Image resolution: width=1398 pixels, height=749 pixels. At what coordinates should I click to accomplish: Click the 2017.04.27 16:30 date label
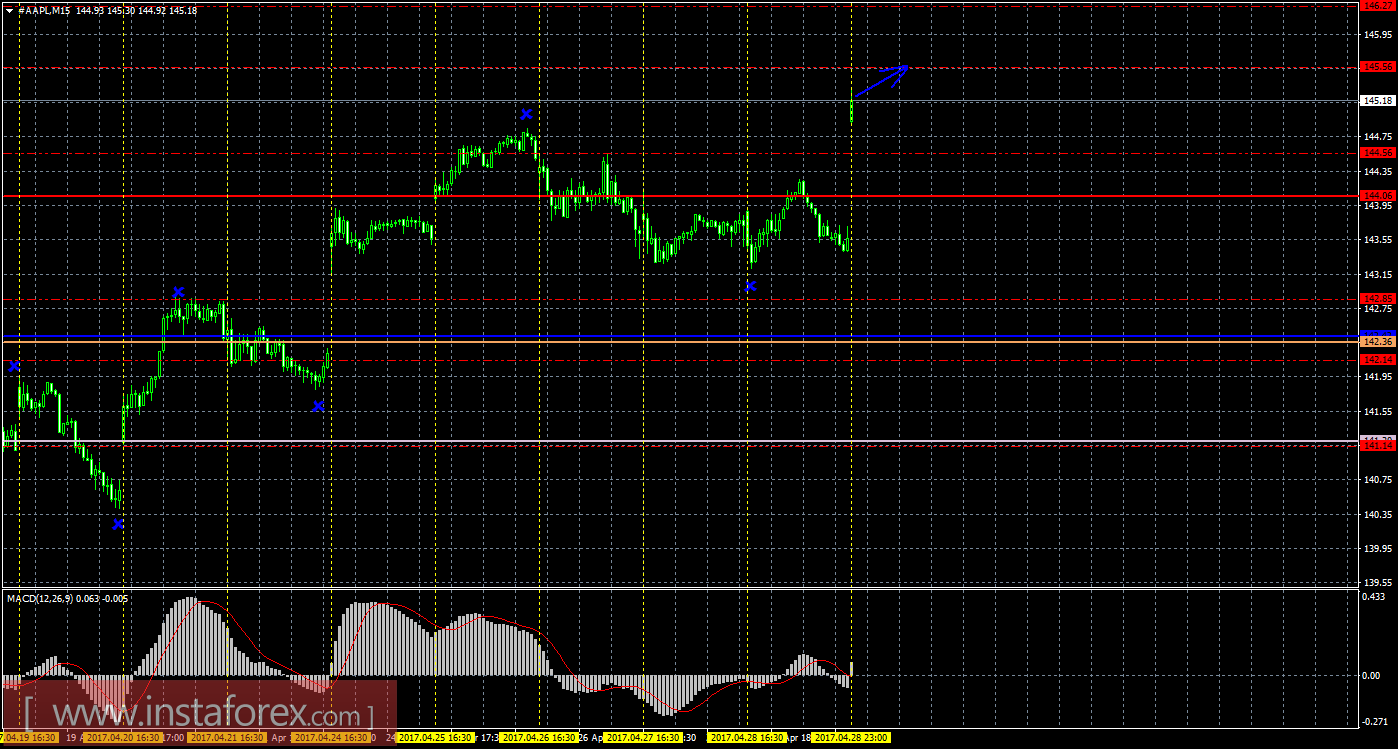tap(643, 738)
